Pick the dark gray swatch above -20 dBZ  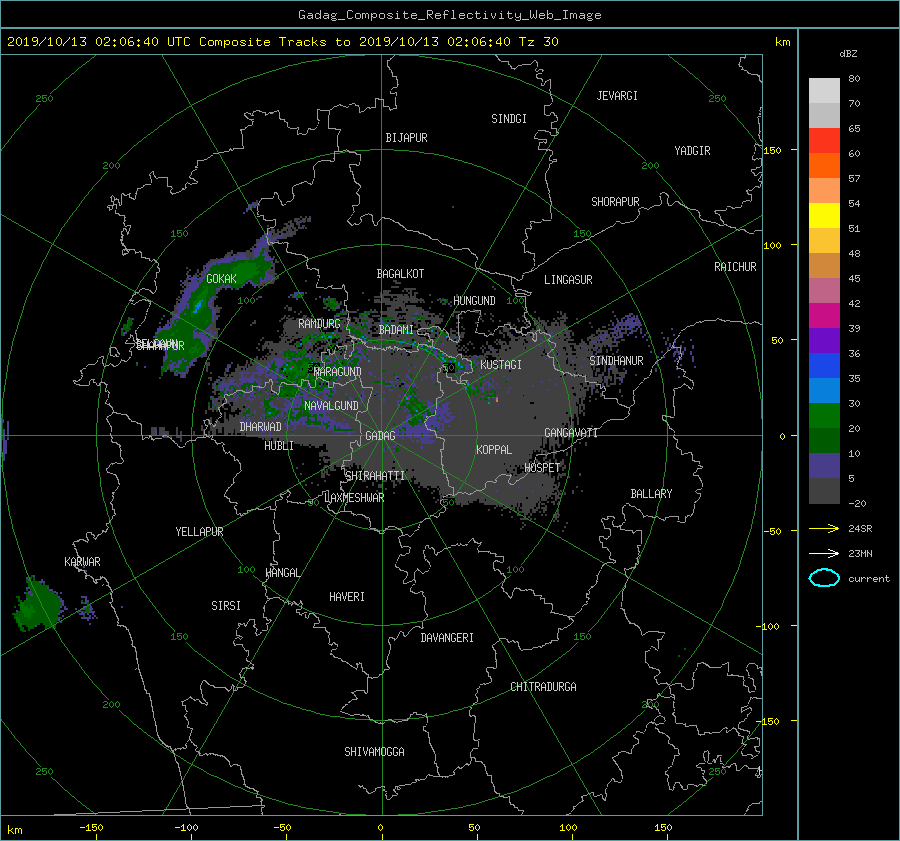(824, 490)
